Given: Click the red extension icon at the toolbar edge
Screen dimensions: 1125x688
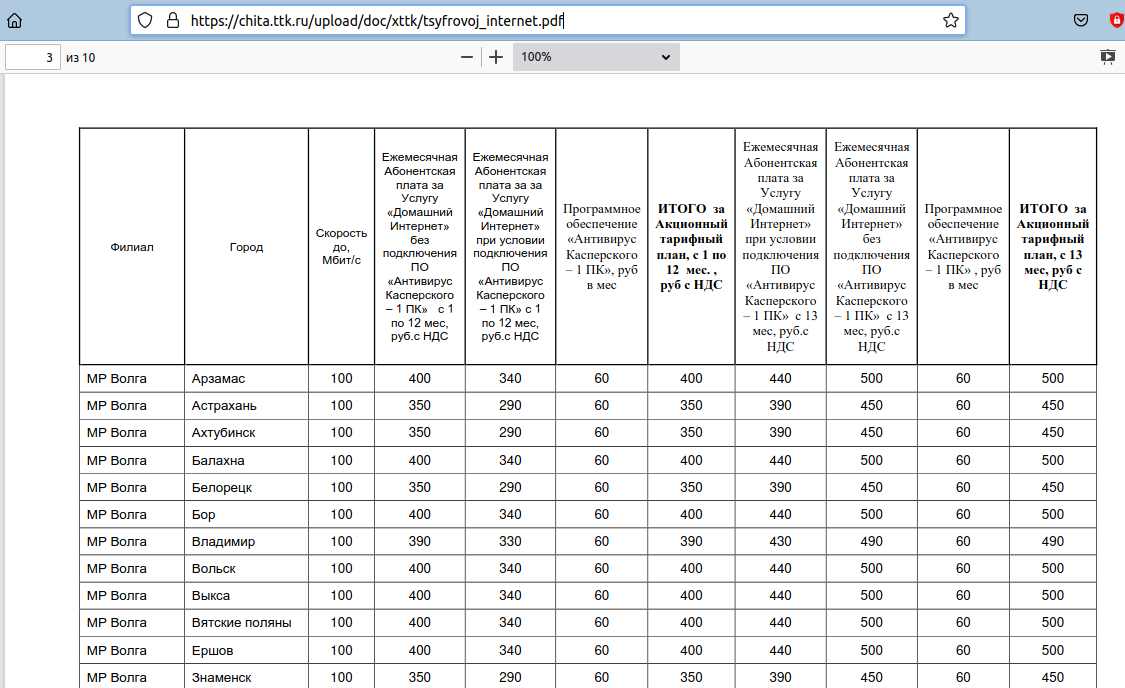Looking at the screenshot, I should pos(1117,20).
